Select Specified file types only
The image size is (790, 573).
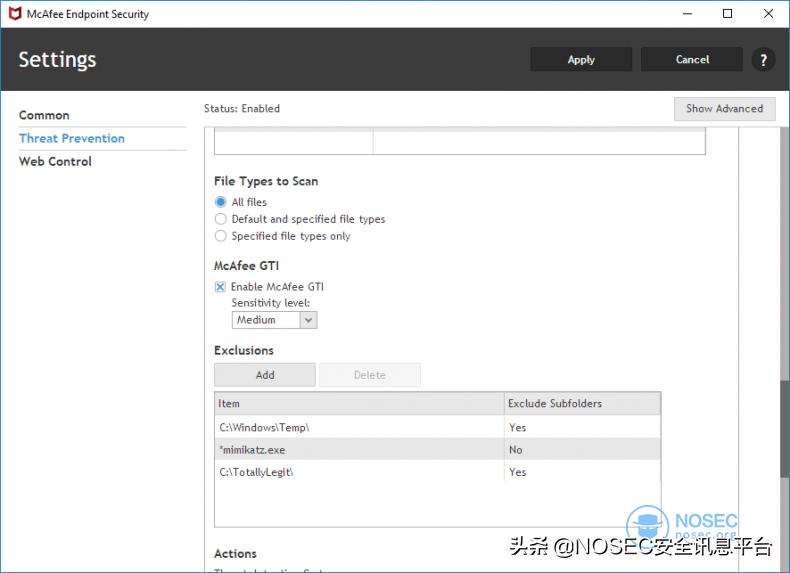point(220,236)
